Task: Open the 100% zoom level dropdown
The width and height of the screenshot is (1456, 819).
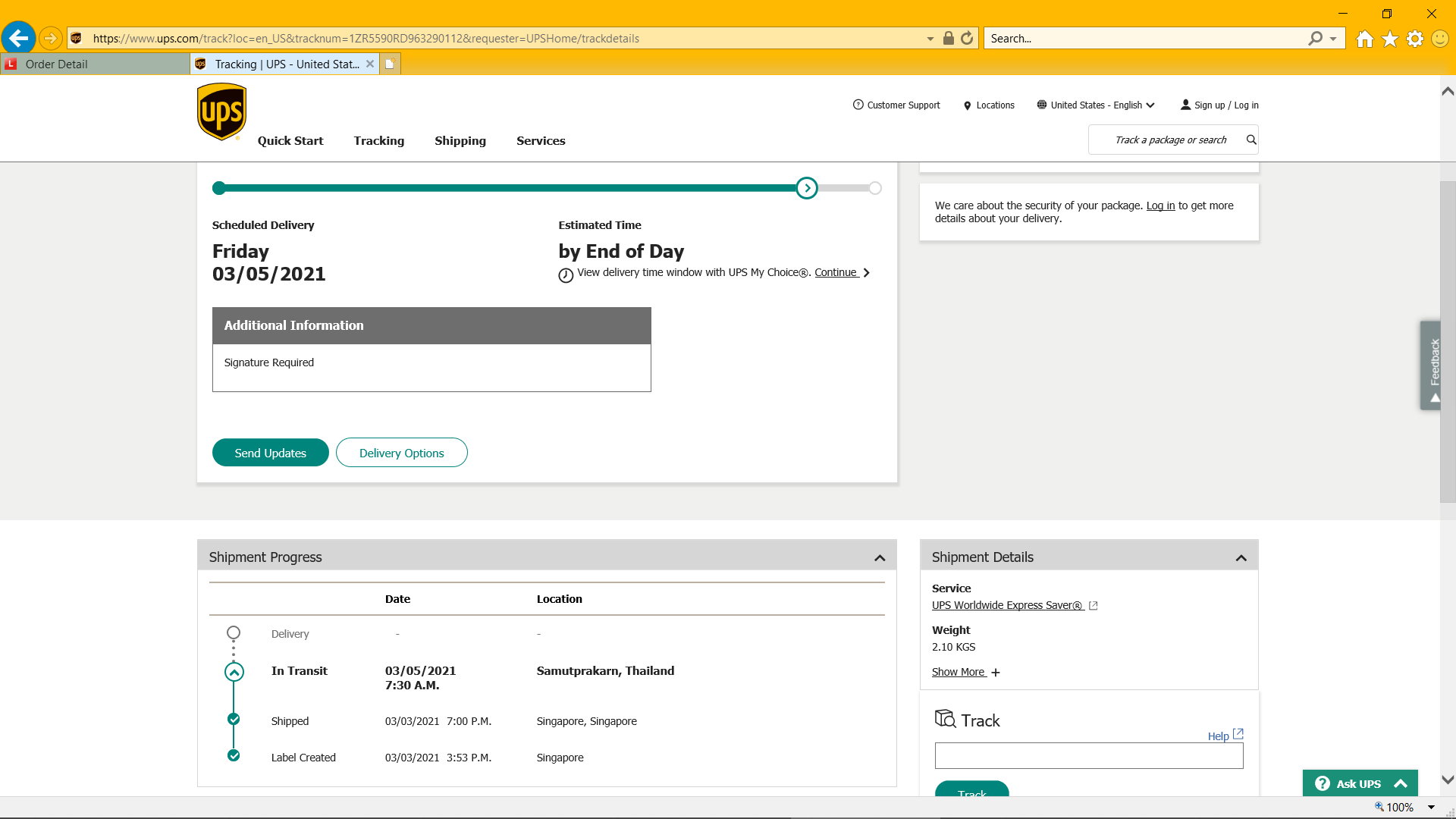Action: point(1431,808)
